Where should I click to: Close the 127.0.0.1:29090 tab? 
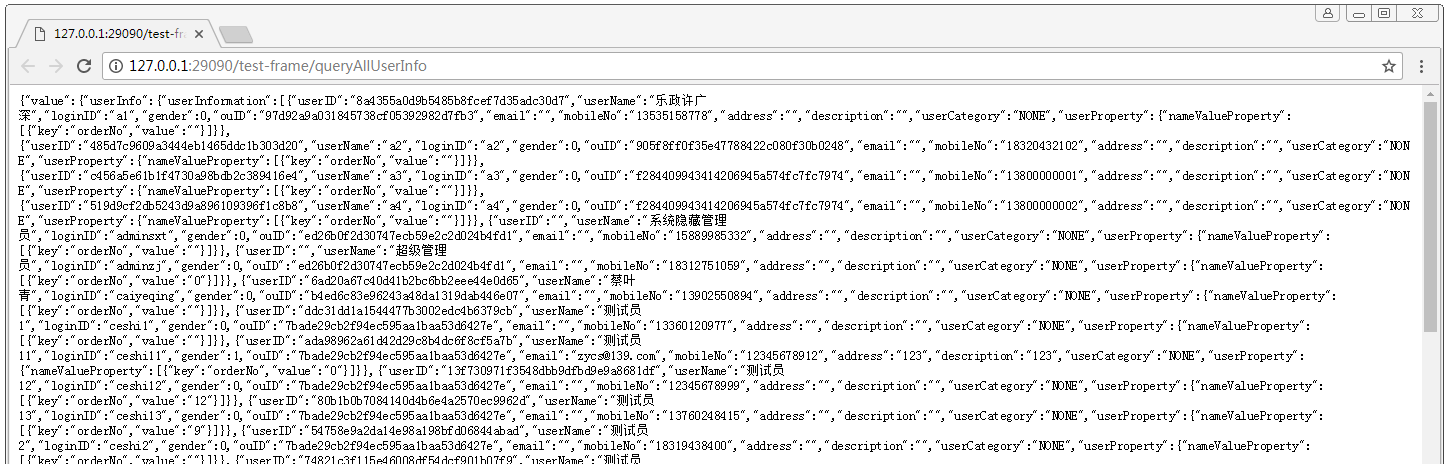[198, 34]
